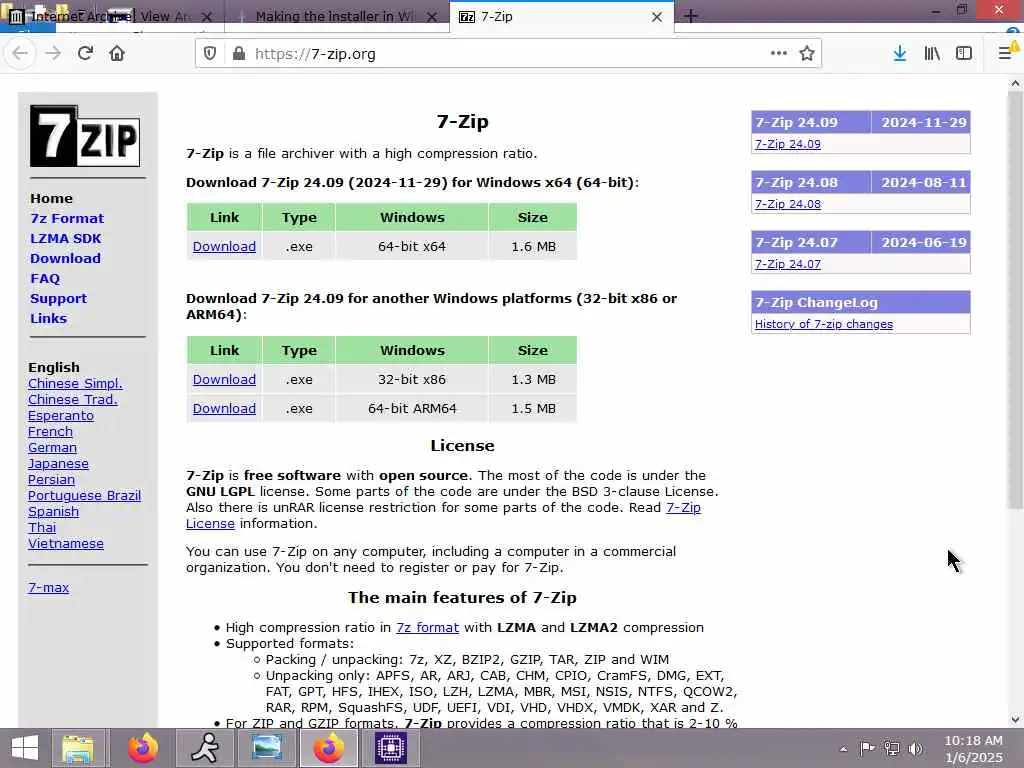The image size is (1024, 768).
Task: Reload the 7-zip.org page
Action: [85, 54]
